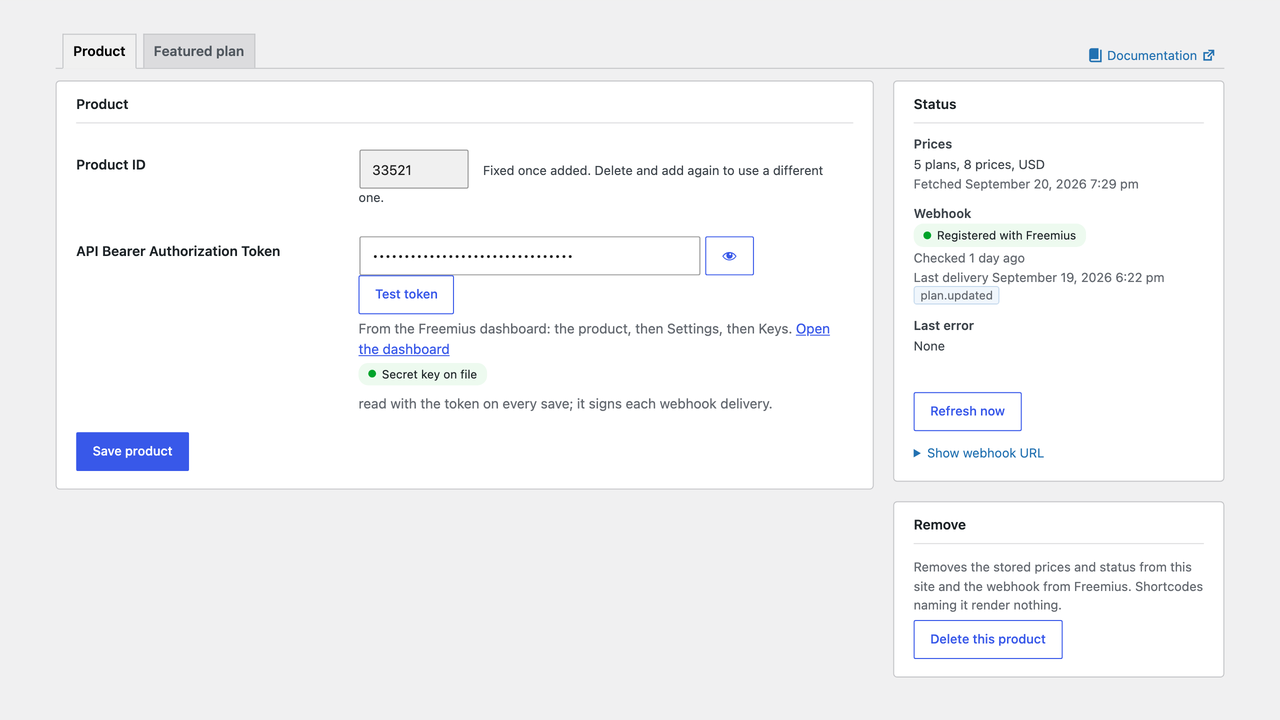
Task: Click the Product ID label
Action: pos(111,165)
